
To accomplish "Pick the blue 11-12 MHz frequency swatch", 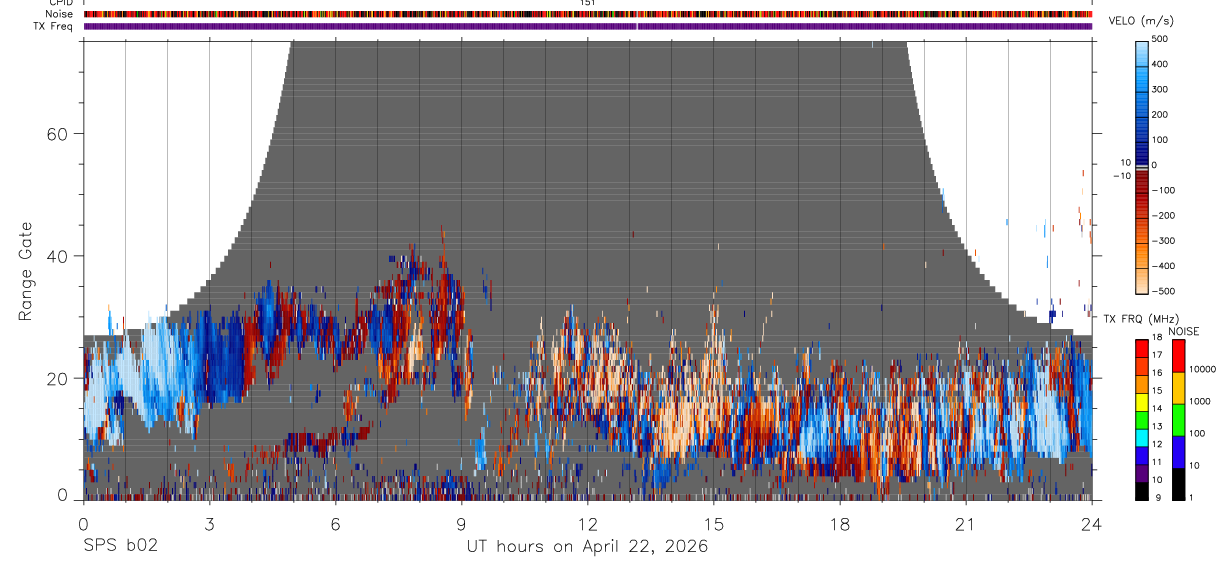I will 1142,455.
